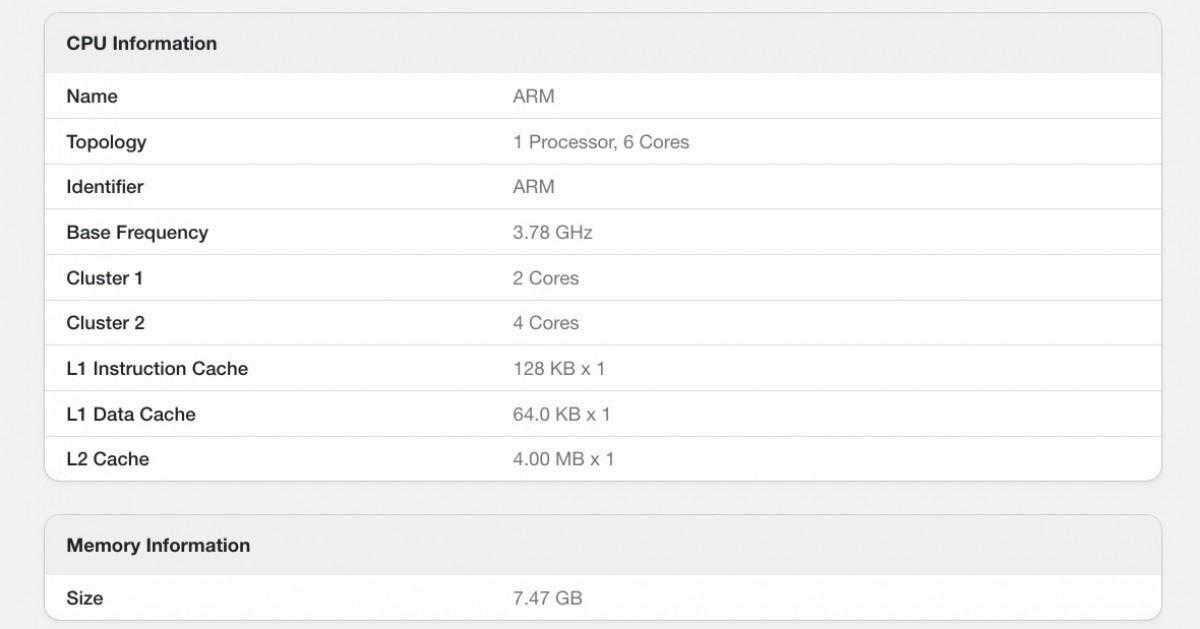1200x629 pixels.
Task: Select the '2 Cores' value
Action: click(545, 278)
